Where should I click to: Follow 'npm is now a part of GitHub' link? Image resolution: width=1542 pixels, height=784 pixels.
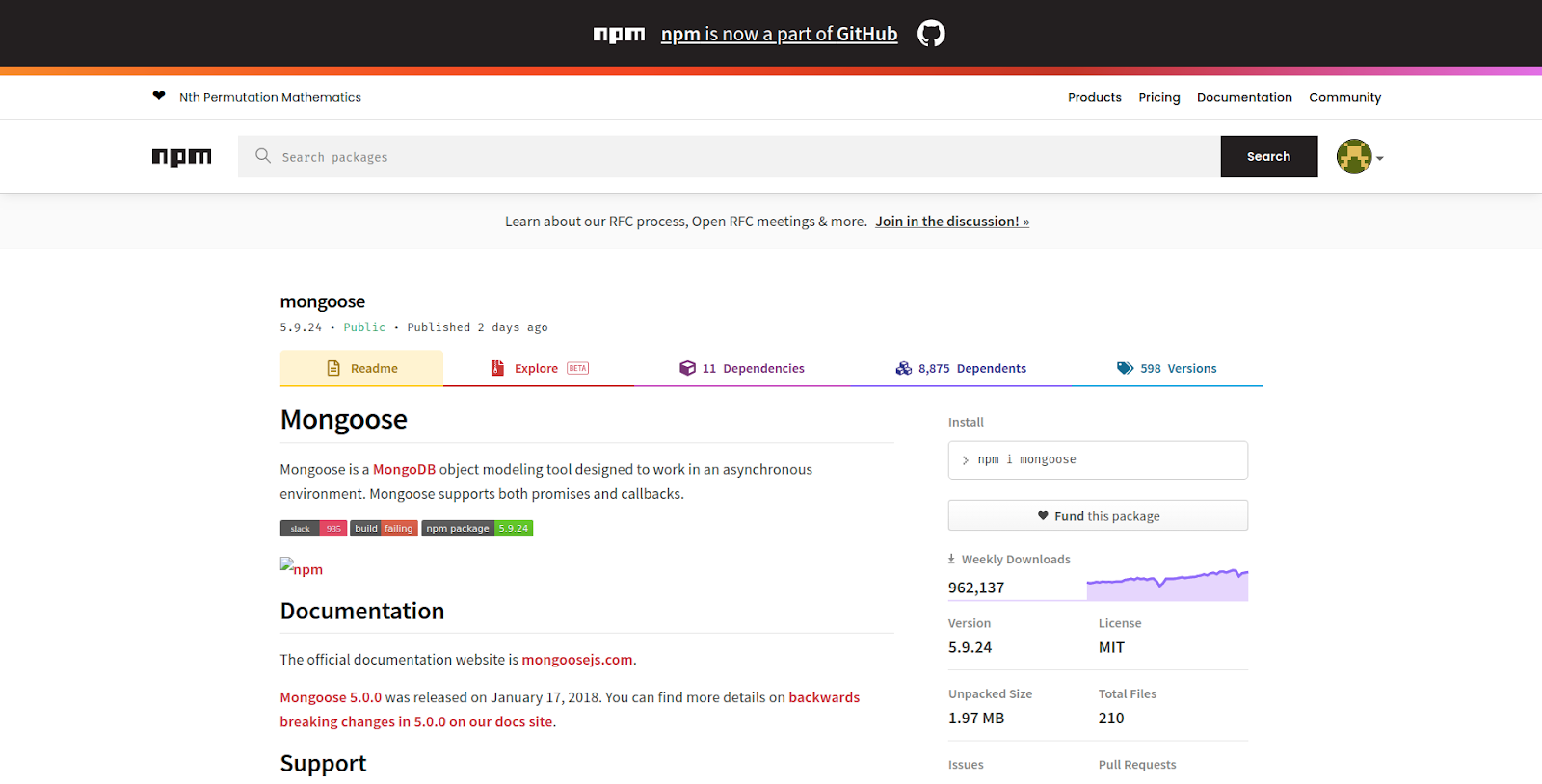click(779, 34)
